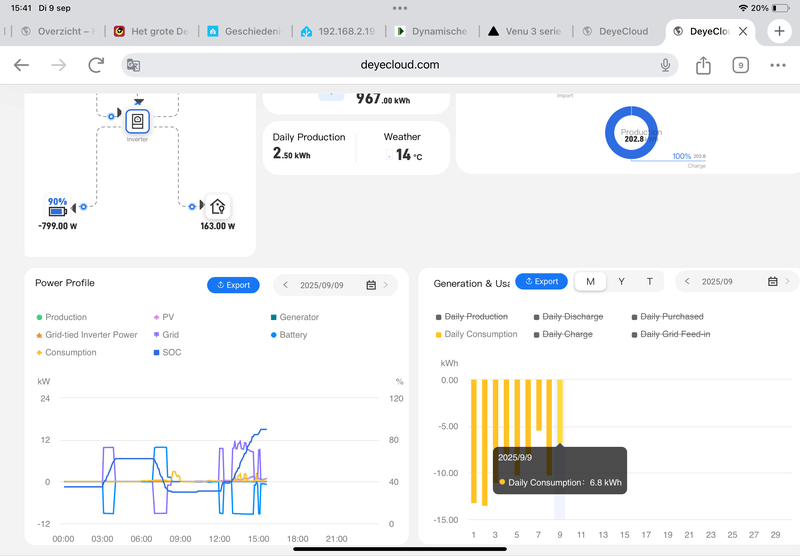Toggle Grid-tied Inverter Power legend entry
The width and height of the screenshot is (800, 556).
point(87,335)
